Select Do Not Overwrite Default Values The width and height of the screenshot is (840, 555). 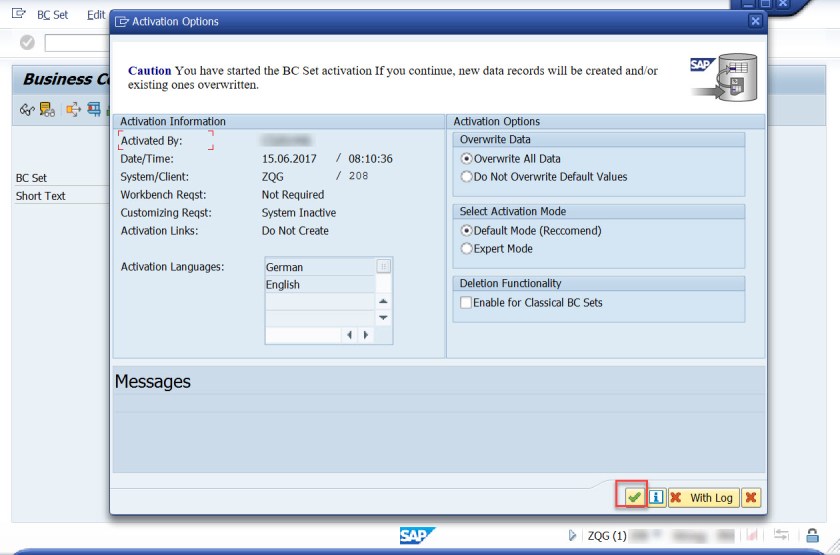coord(466,177)
